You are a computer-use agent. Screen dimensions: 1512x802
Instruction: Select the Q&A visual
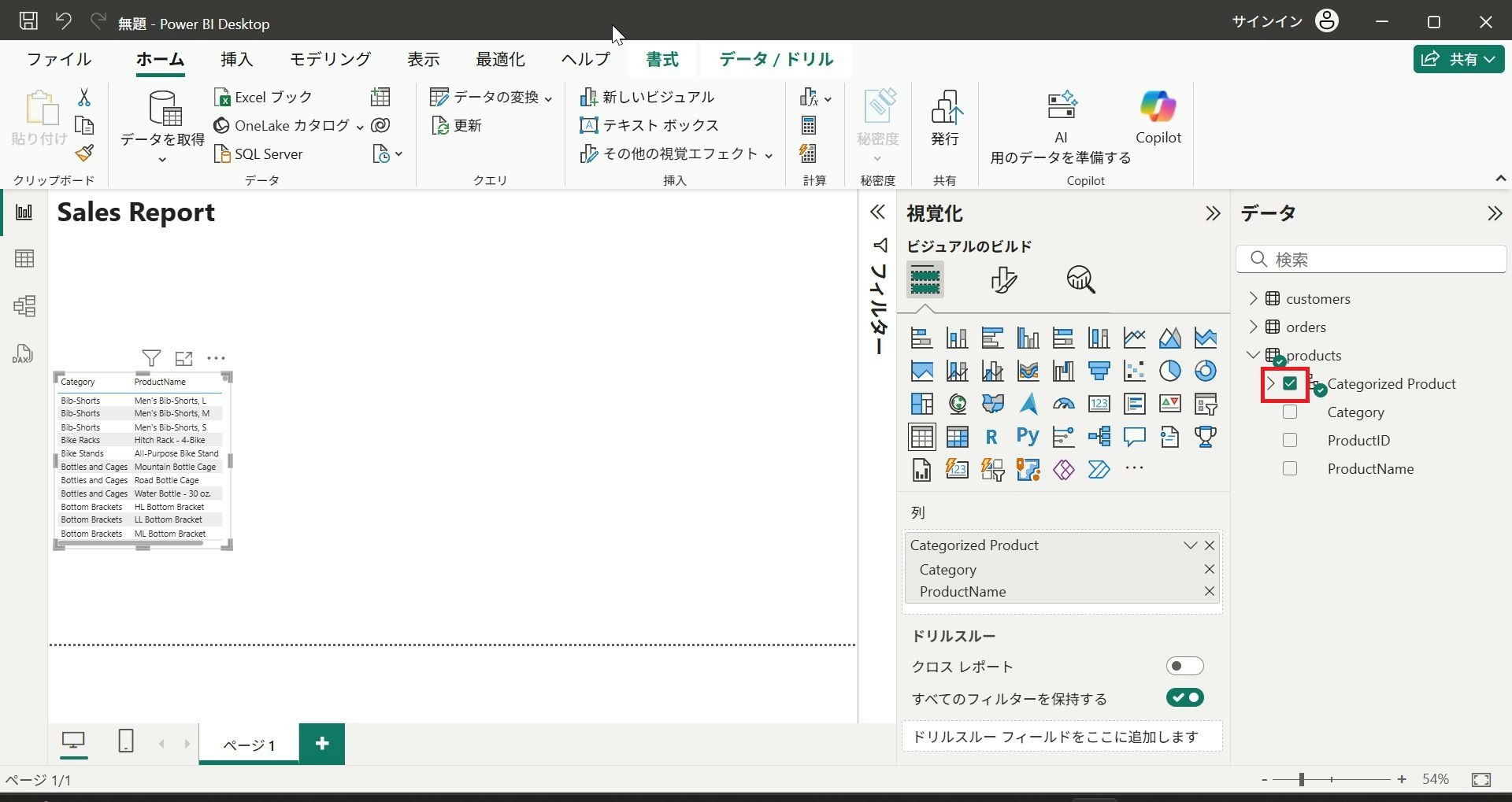(1134, 437)
